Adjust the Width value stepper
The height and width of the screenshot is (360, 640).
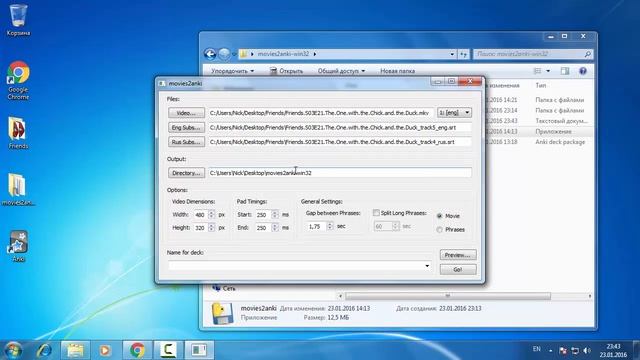pyautogui.click(x=211, y=215)
